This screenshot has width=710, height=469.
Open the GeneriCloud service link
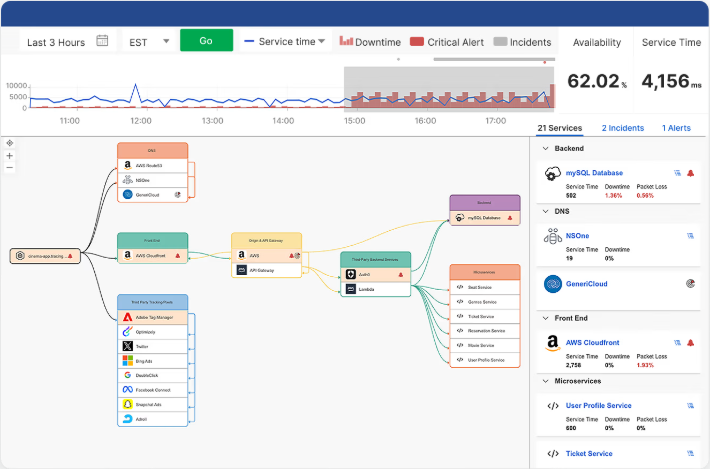586,284
